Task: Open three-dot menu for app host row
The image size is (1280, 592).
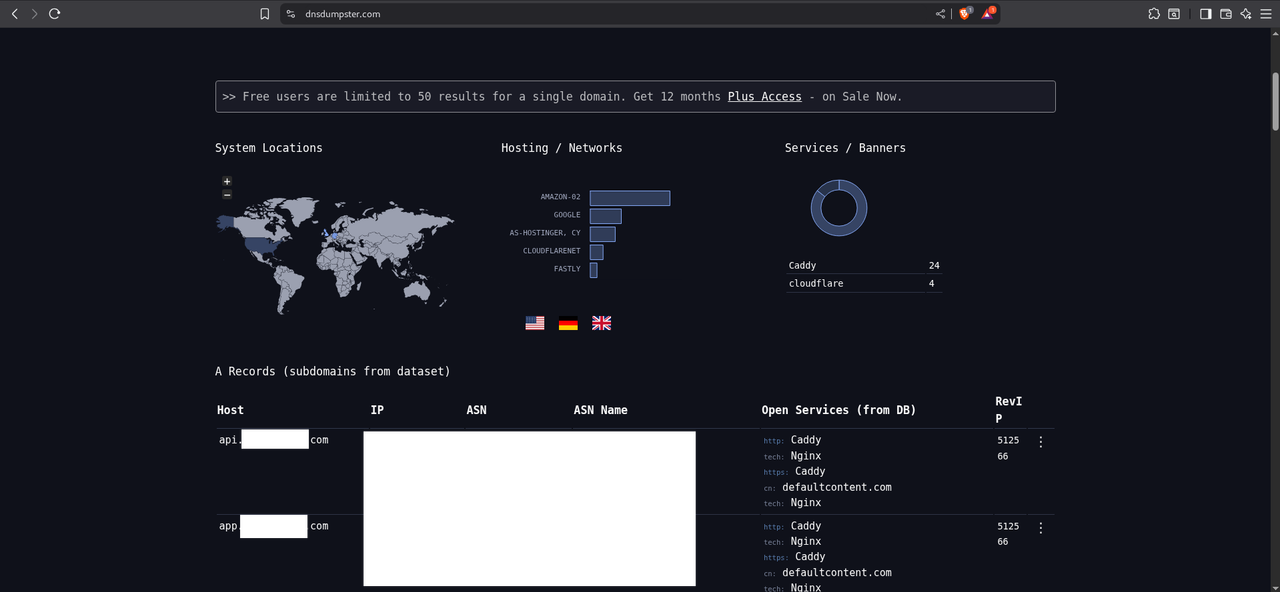Action: pos(1040,528)
